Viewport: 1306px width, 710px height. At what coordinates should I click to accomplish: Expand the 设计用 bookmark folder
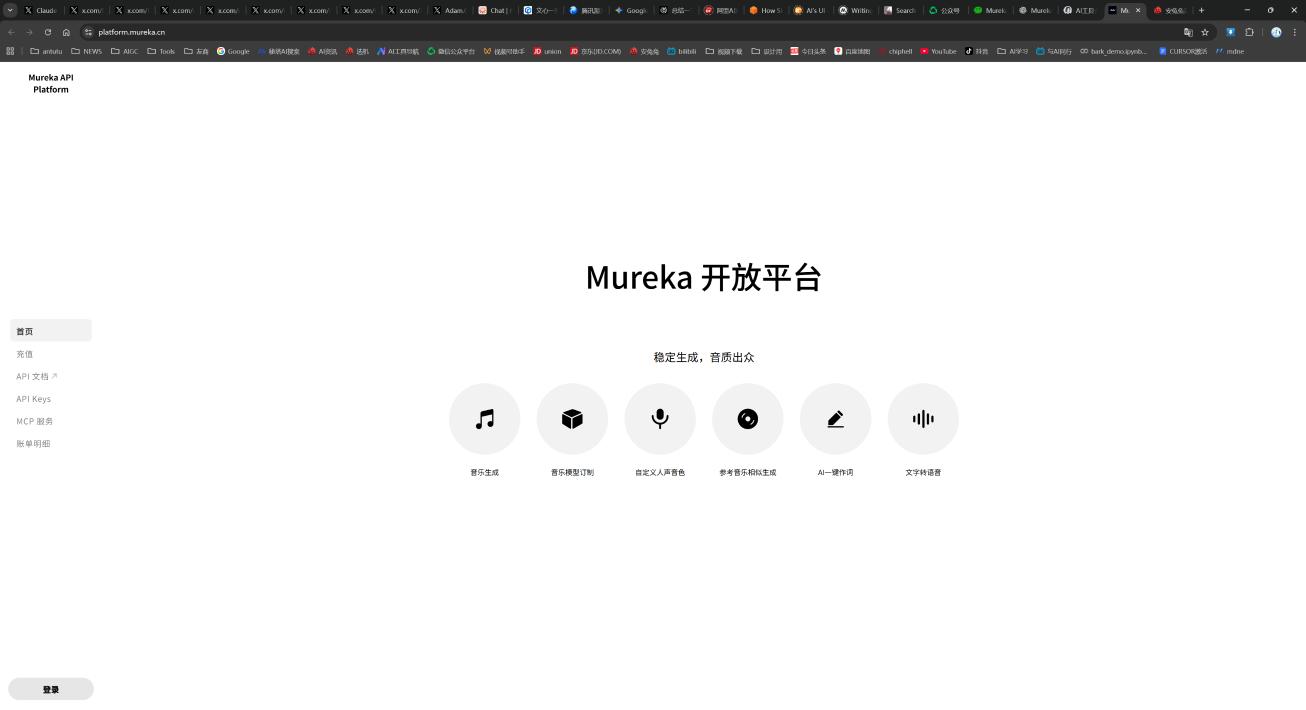tap(767, 51)
